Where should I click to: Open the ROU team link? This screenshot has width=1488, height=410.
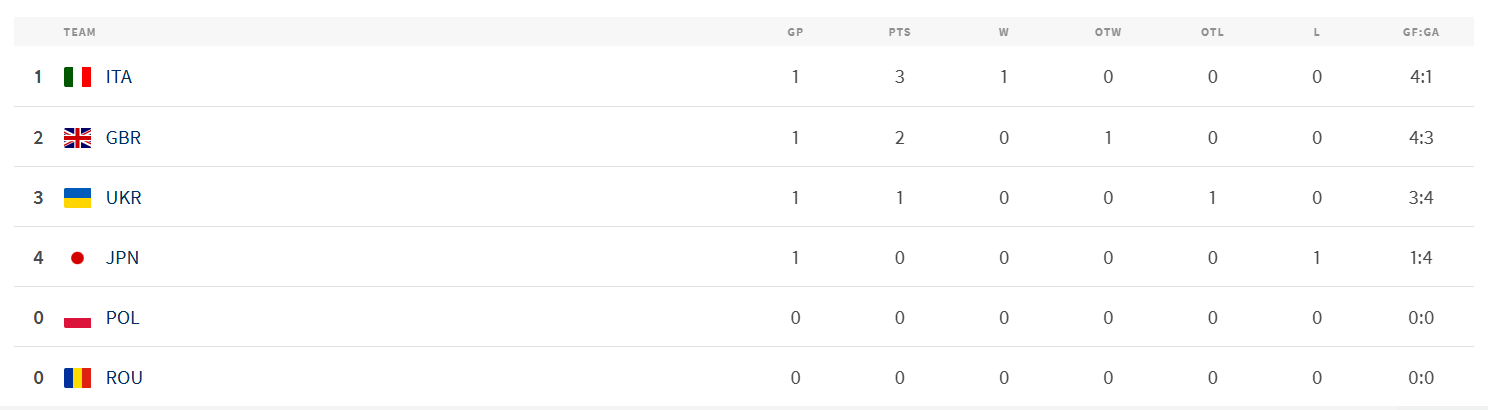(x=124, y=378)
